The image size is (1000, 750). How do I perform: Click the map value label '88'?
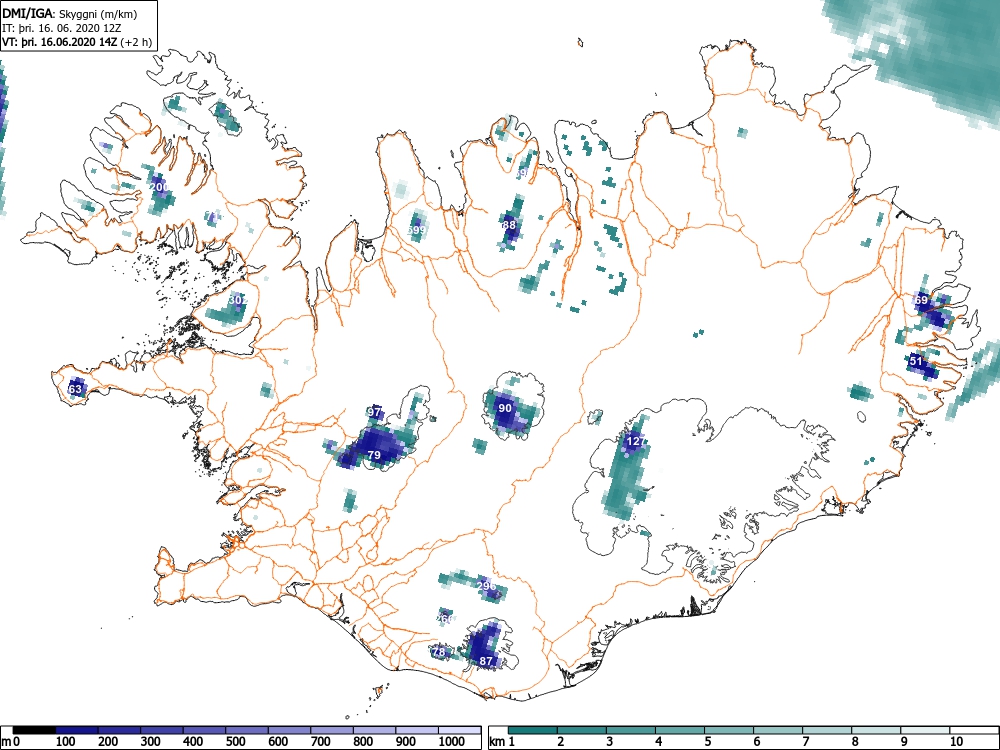509,225
